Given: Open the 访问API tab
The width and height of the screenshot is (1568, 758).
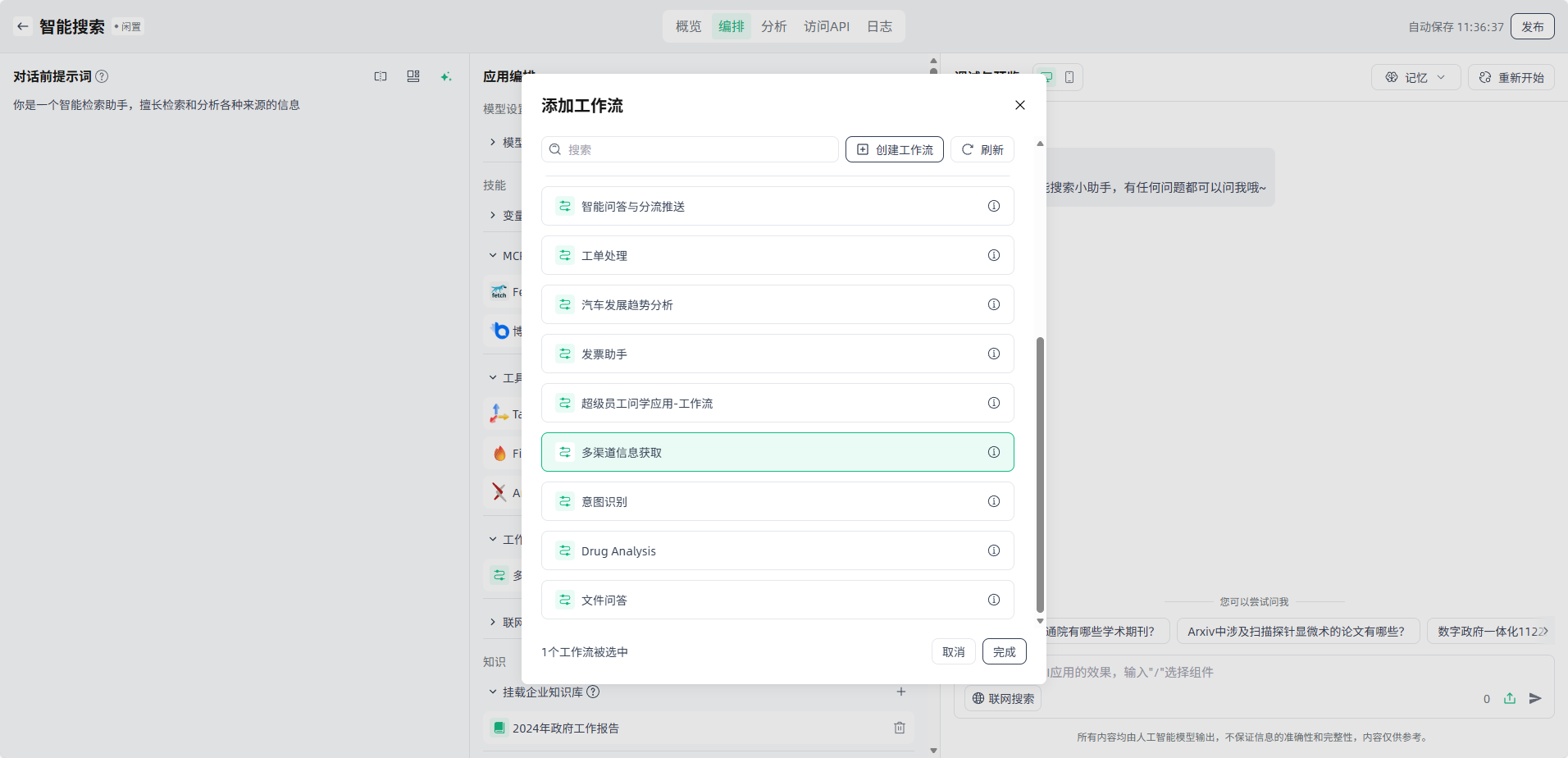Looking at the screenshot, I should (826, 26).
